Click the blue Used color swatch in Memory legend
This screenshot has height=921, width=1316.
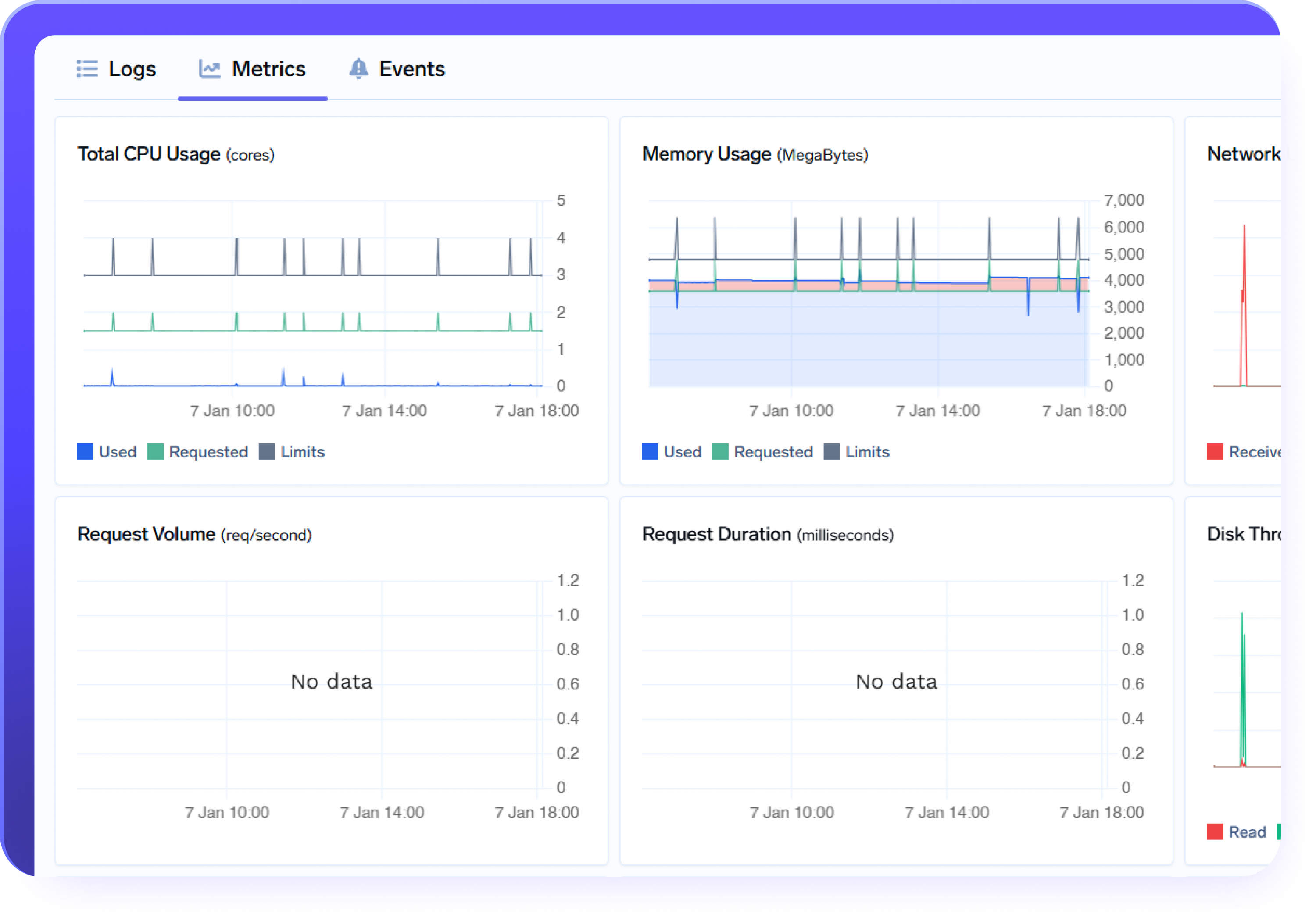[x=650, y=452]
